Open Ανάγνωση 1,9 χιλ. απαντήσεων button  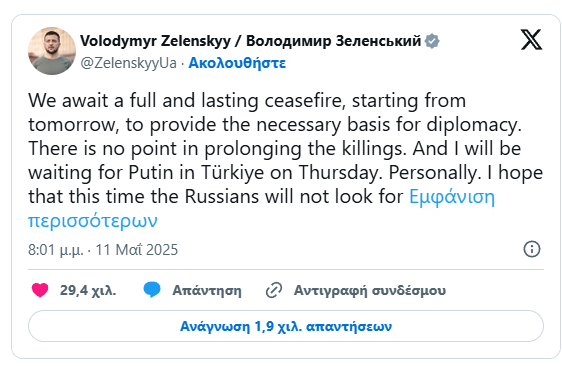point(286,326)
